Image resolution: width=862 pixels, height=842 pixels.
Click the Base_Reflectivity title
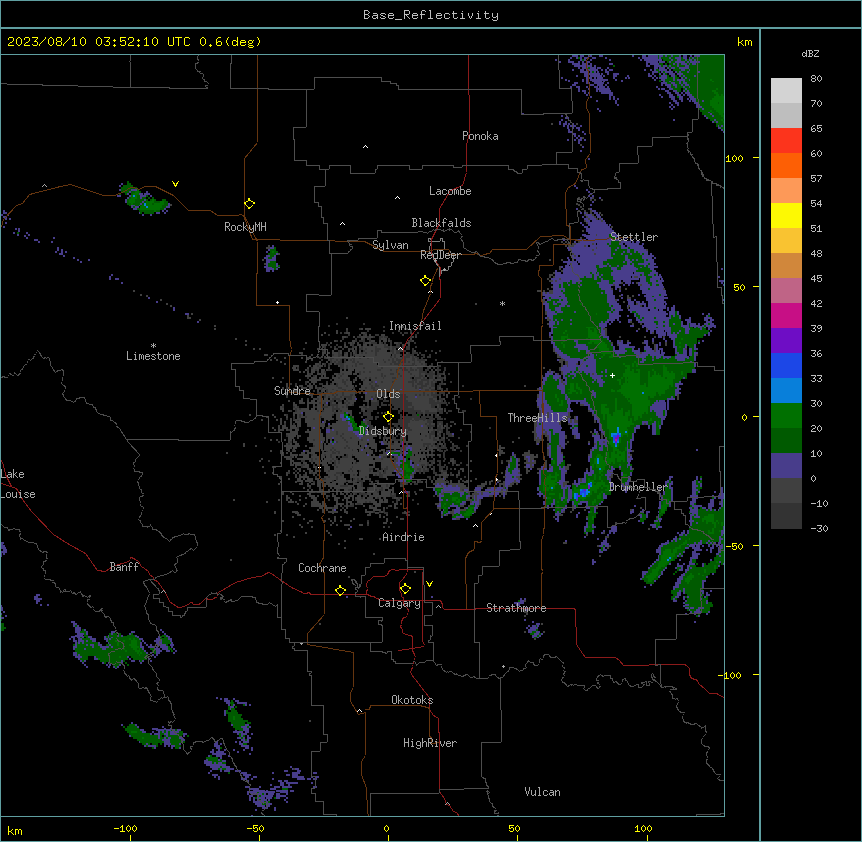pos(430,15)
